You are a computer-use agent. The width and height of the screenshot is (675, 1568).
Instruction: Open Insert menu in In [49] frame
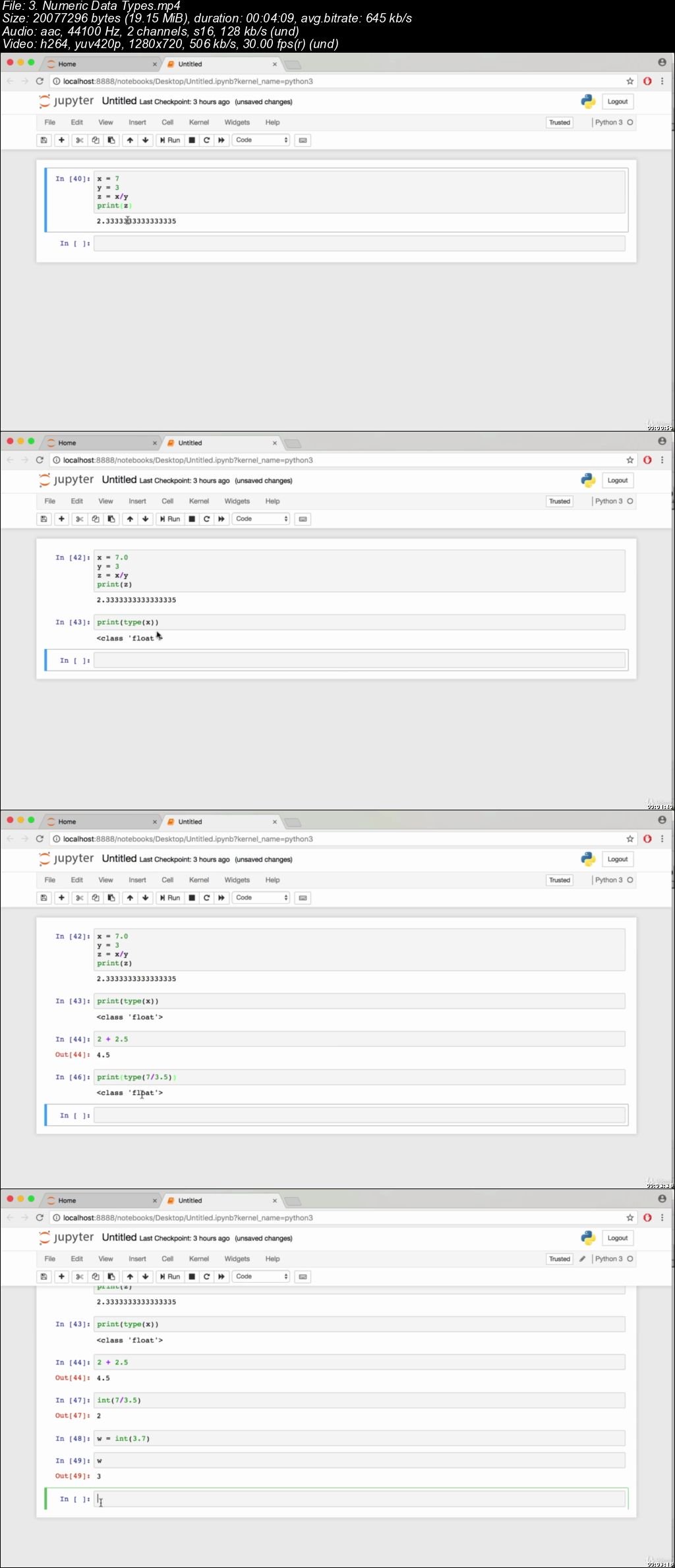click(x=137, y=1259)
